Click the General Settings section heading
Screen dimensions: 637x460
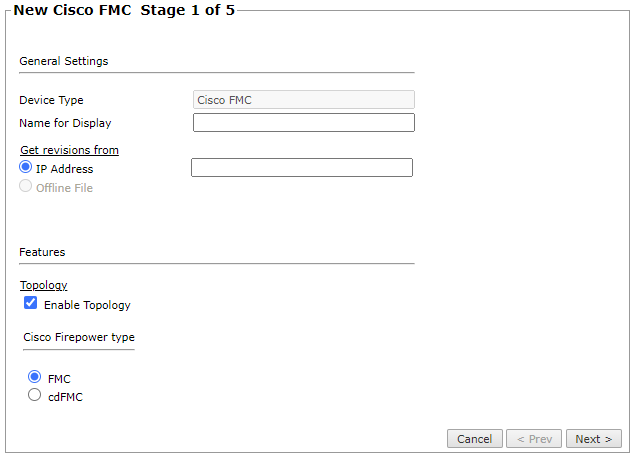point(64,61)
